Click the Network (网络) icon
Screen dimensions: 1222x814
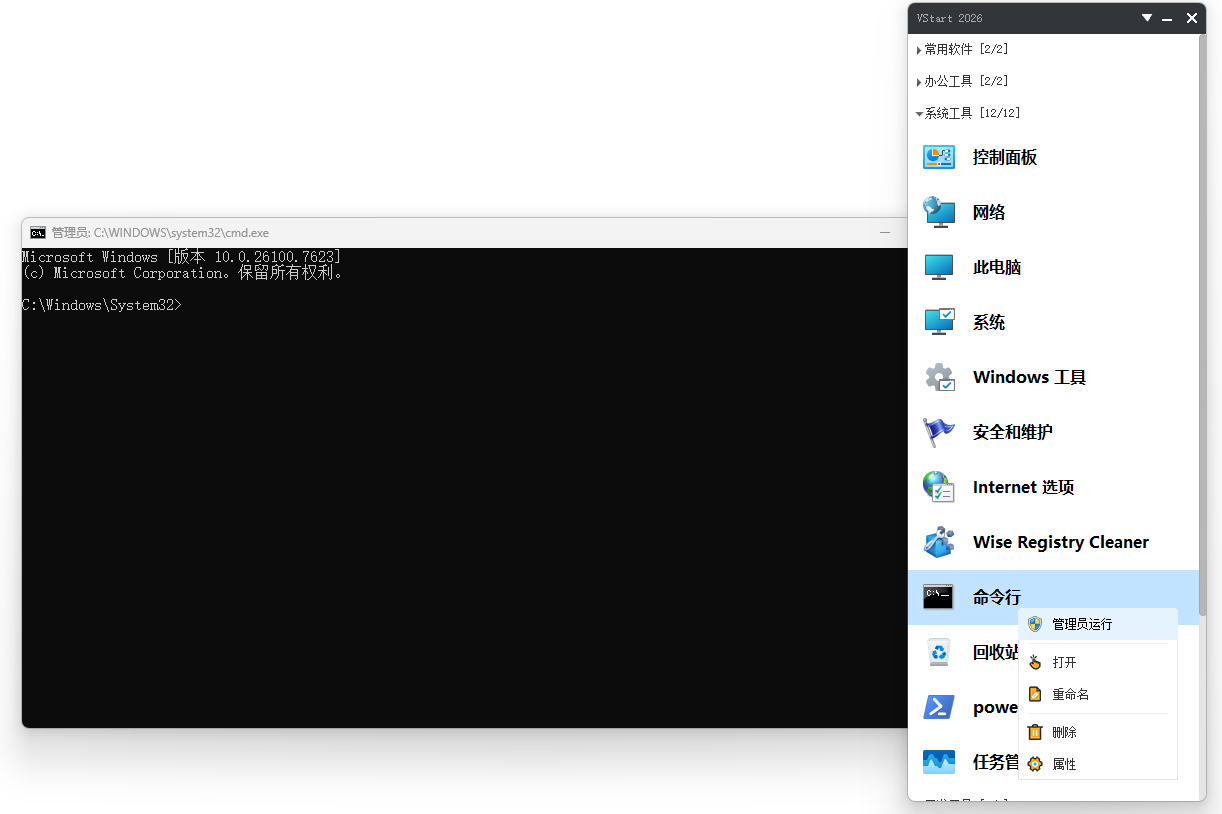939,212
